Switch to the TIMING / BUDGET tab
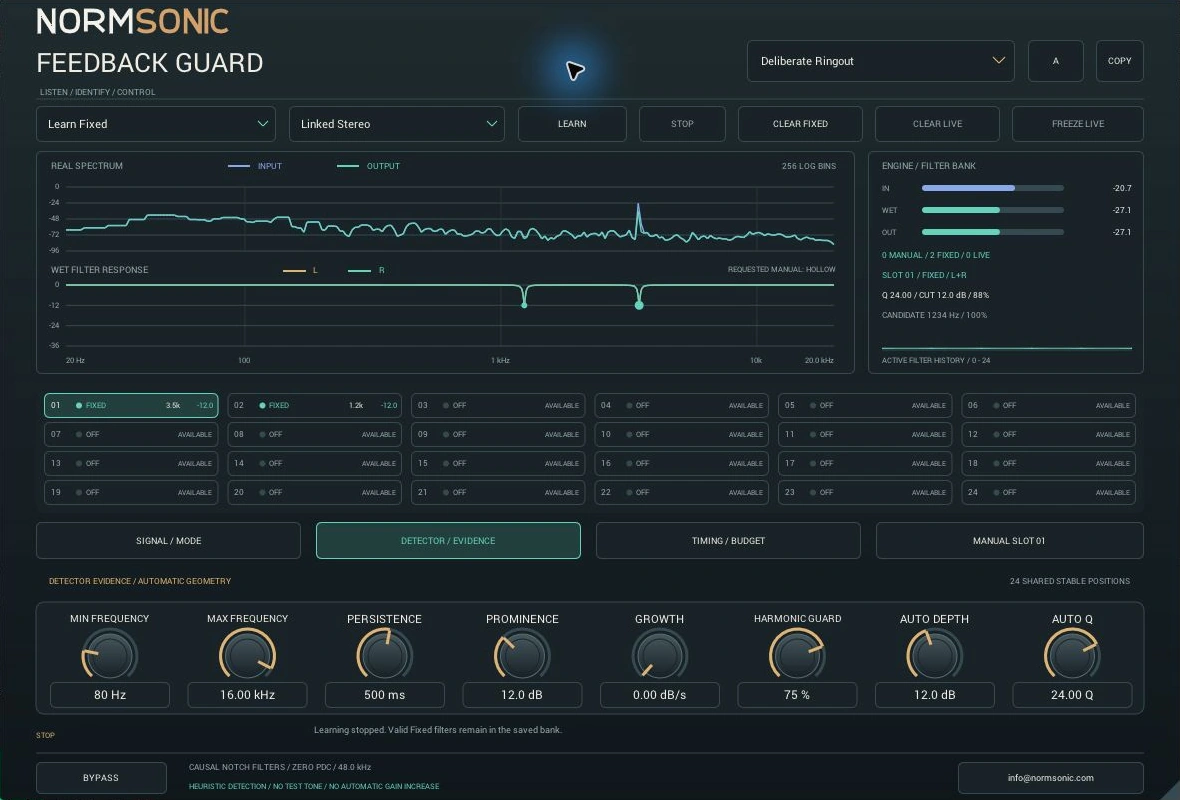The image size is (1180, 800). [728, 540]
